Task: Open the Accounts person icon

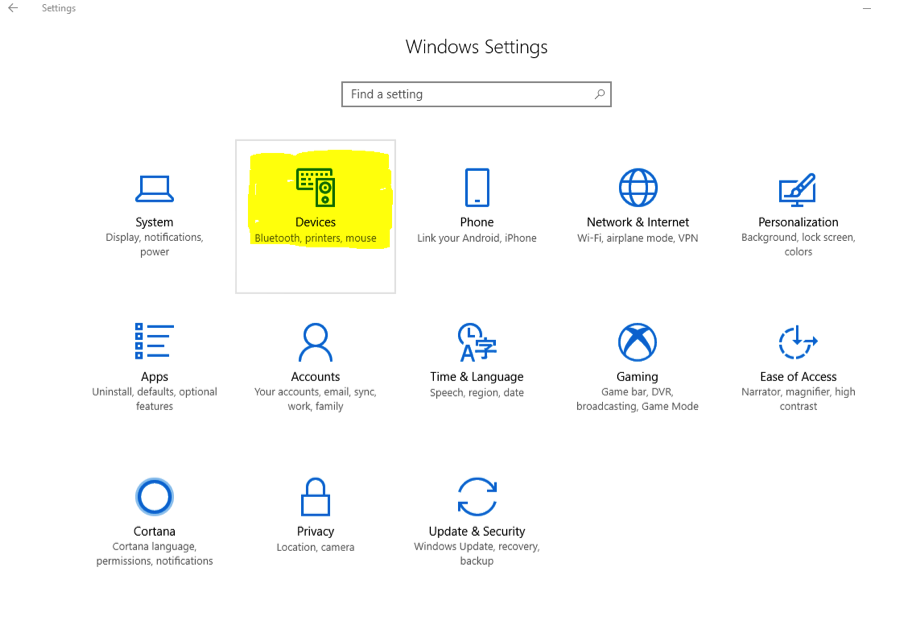Action: [315, 342]
